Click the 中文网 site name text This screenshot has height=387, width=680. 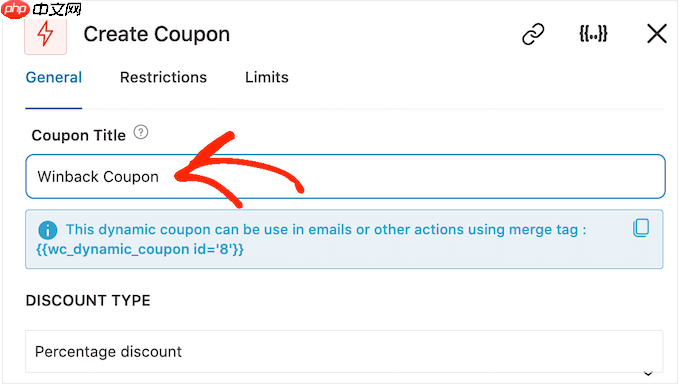pyautogui.click(x=57, y=9)
